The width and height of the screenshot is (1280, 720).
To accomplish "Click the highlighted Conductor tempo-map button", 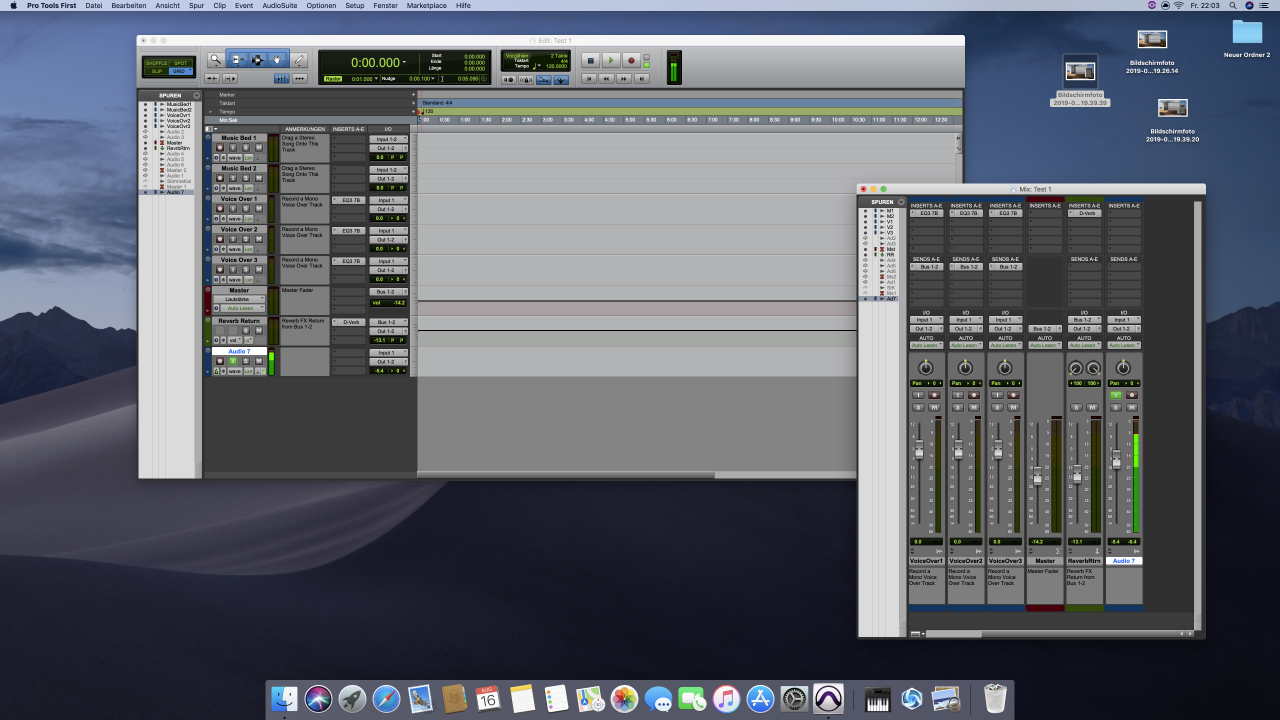I will click(561, 80).
